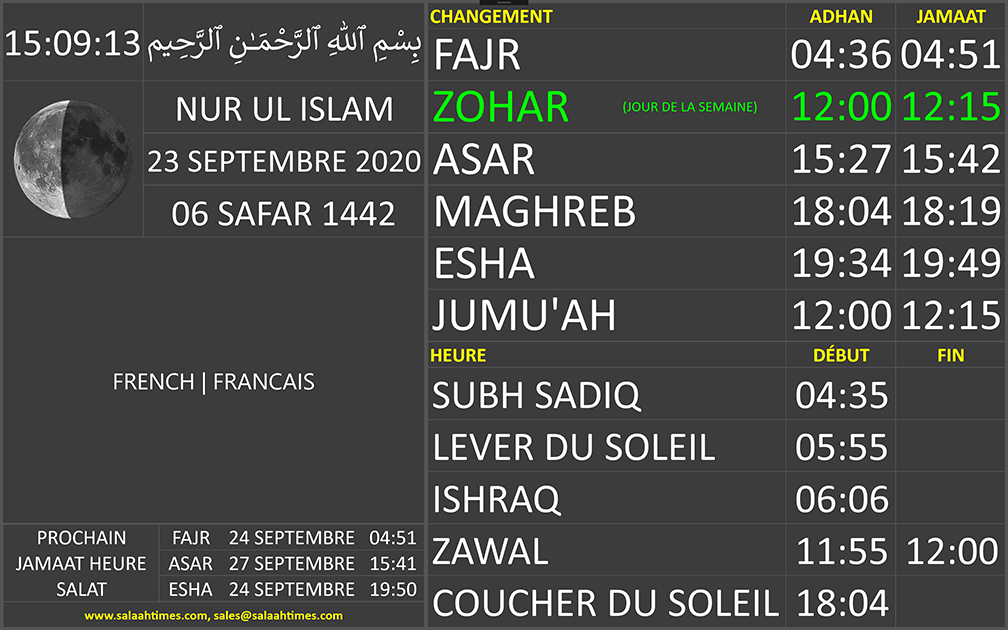Click the current time clock 15:09:13
The image size is (1008, 630).
[x=72, y=44]
